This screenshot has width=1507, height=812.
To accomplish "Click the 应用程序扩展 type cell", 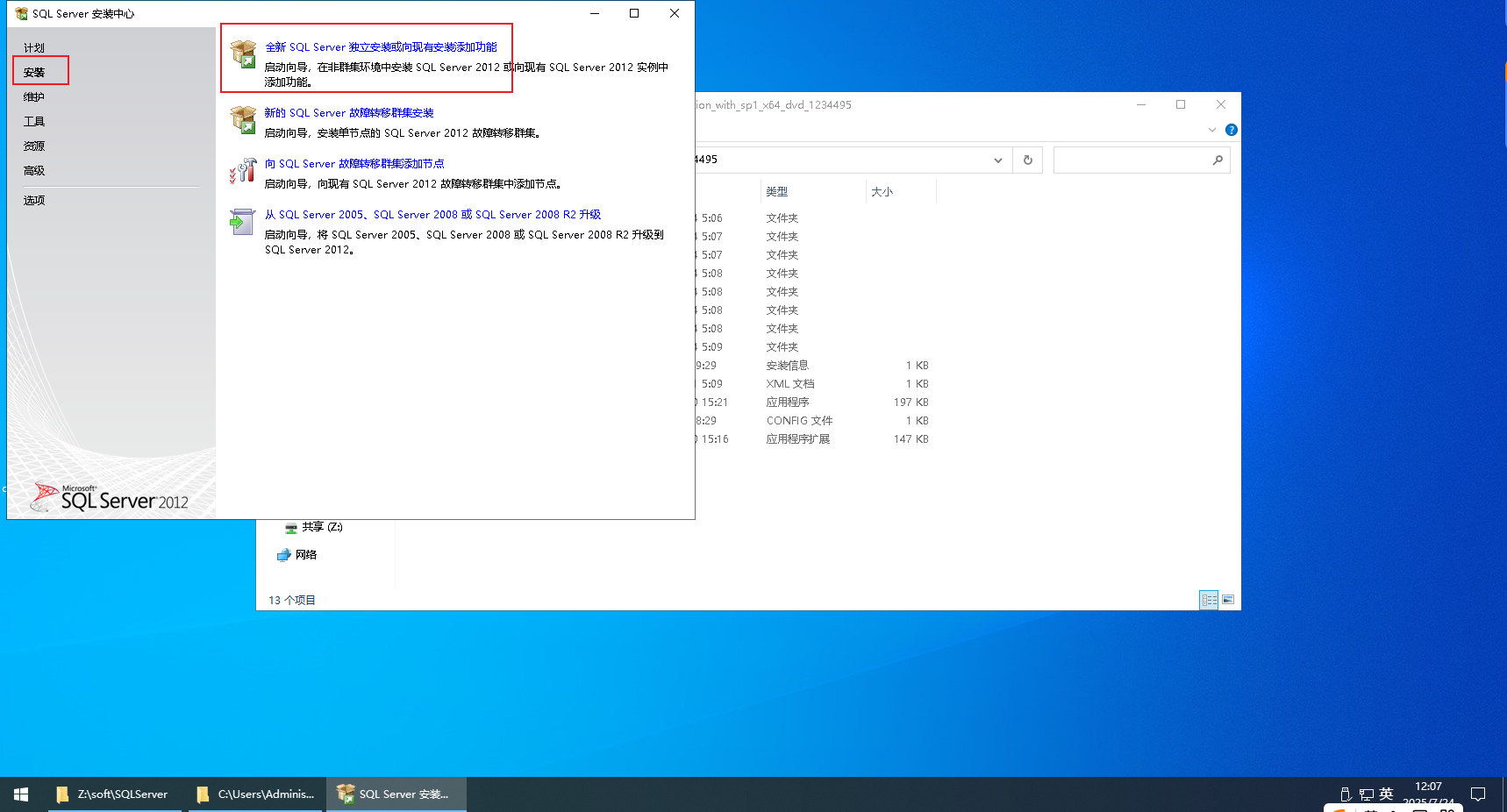I will coord(798,439).
